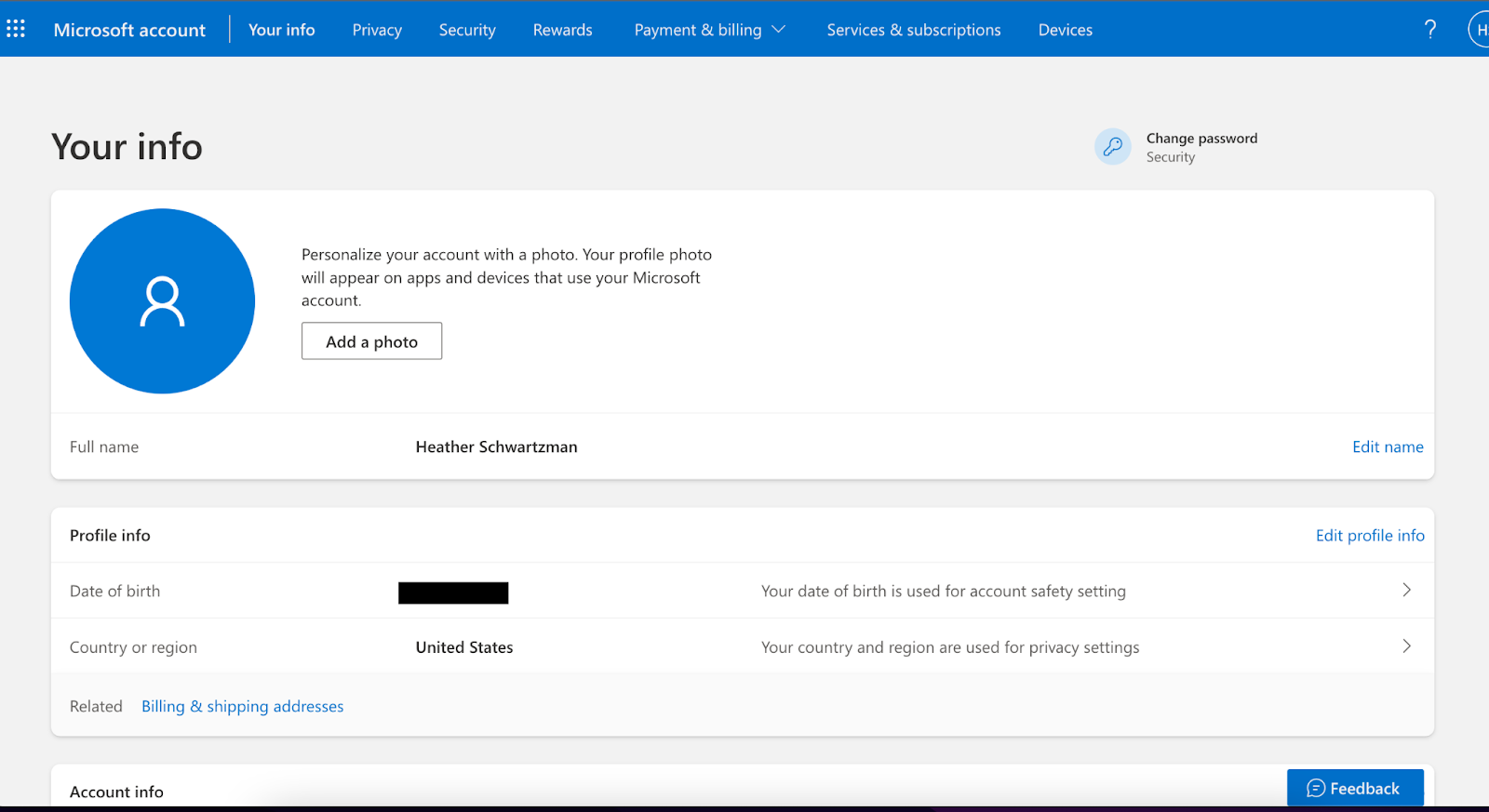The image size is (1489, 812).
Task: Click the Add a photo button
Action: [x=371, y=341]
